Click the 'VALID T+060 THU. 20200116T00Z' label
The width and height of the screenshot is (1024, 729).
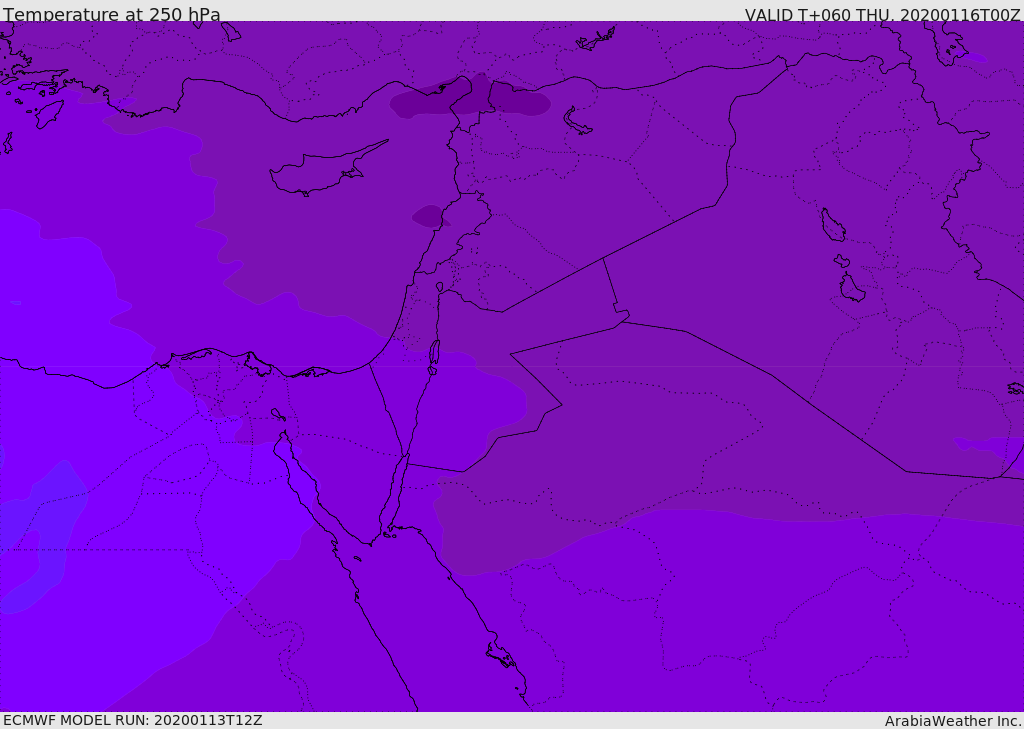click(882, 14)
